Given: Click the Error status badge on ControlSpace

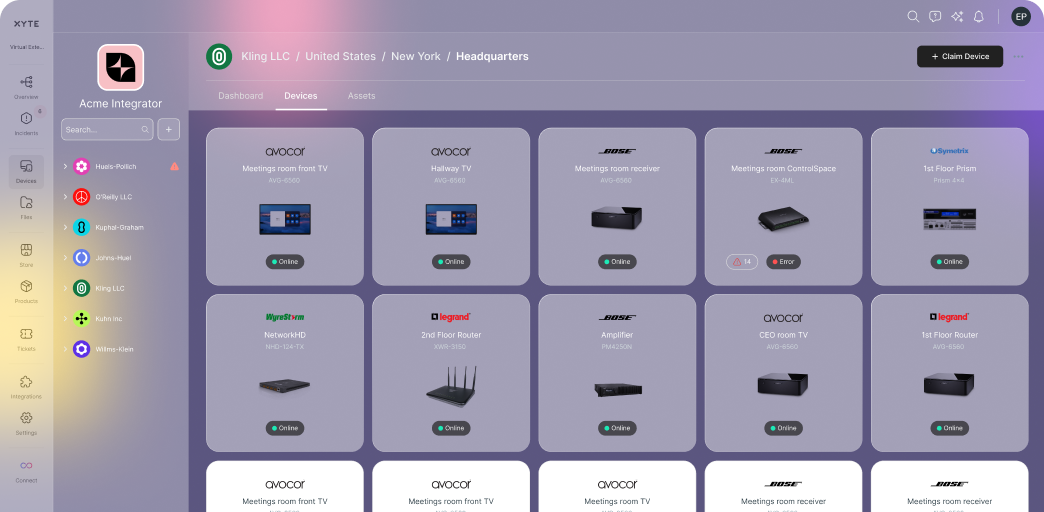Looking at the screenshot, I should coord(783,262).
